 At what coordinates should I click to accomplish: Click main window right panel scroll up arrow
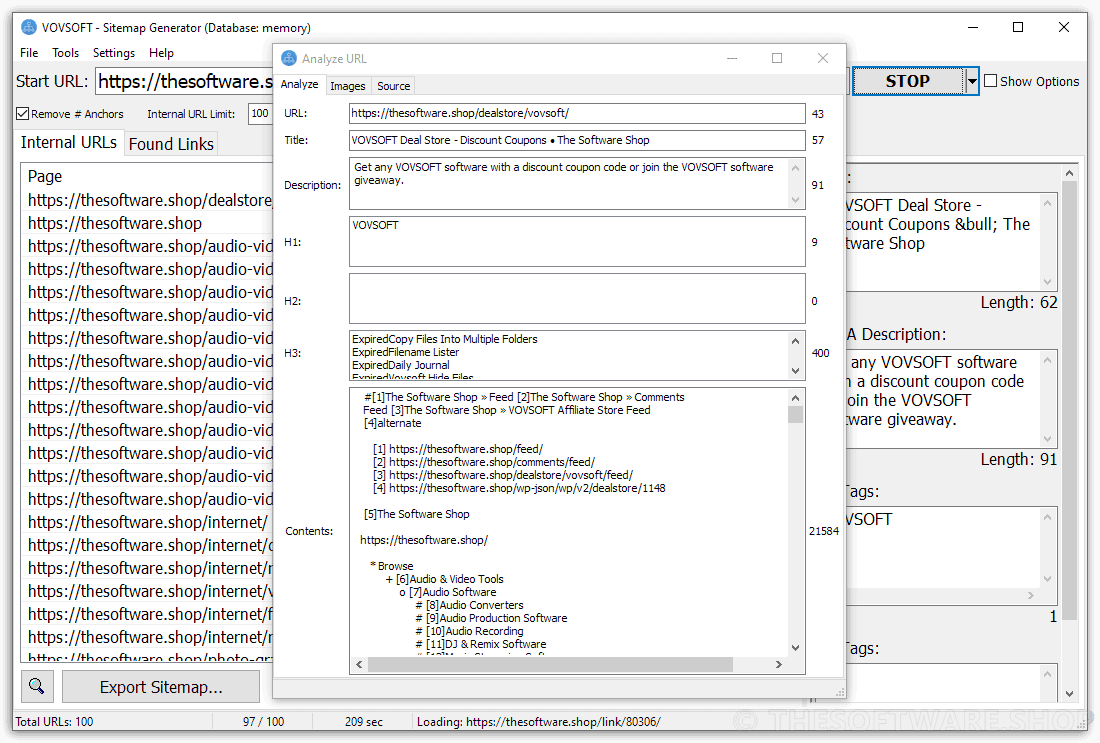coord(1069,173)
